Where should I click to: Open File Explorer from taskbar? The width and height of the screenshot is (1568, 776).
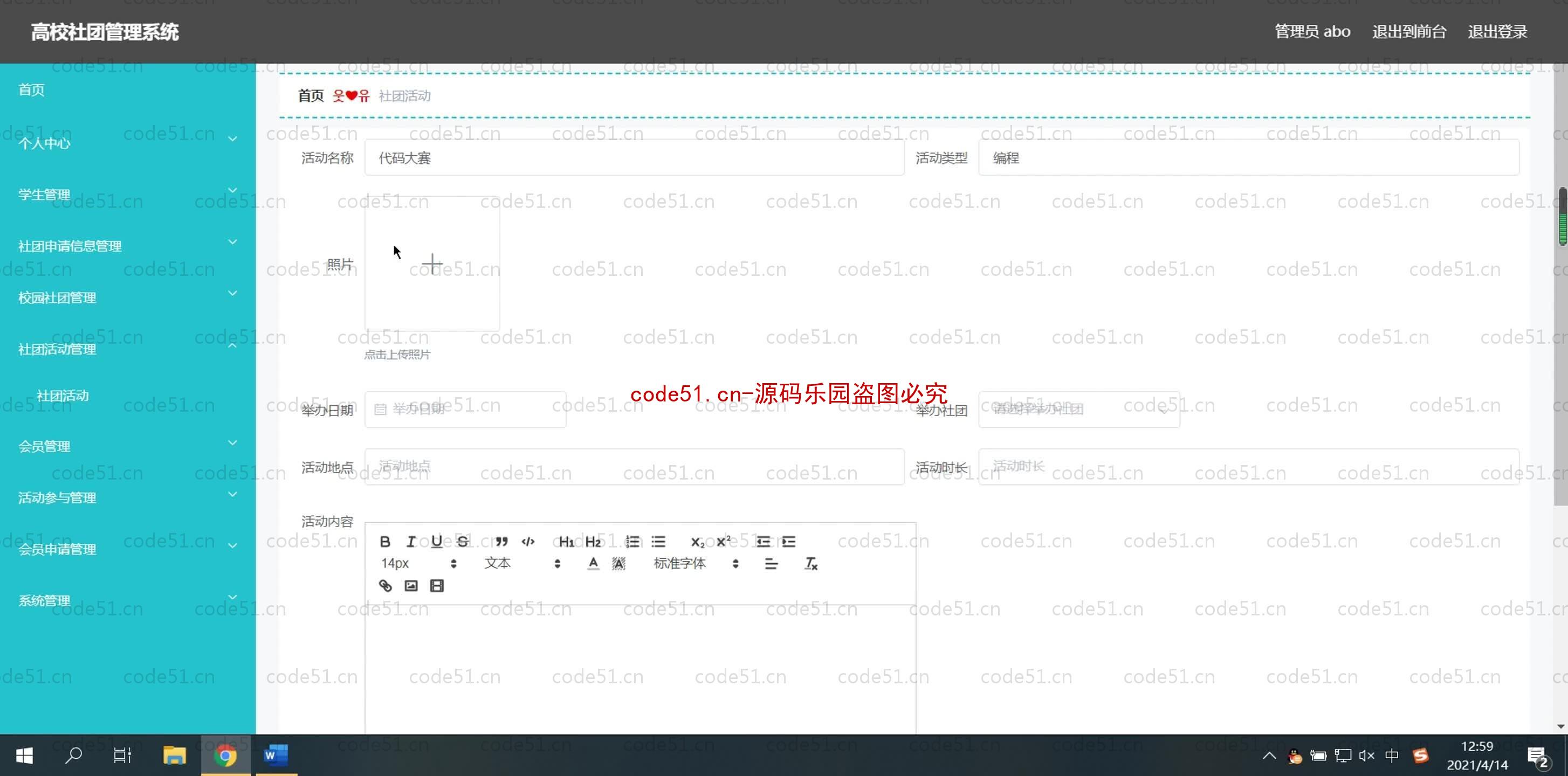174,756
